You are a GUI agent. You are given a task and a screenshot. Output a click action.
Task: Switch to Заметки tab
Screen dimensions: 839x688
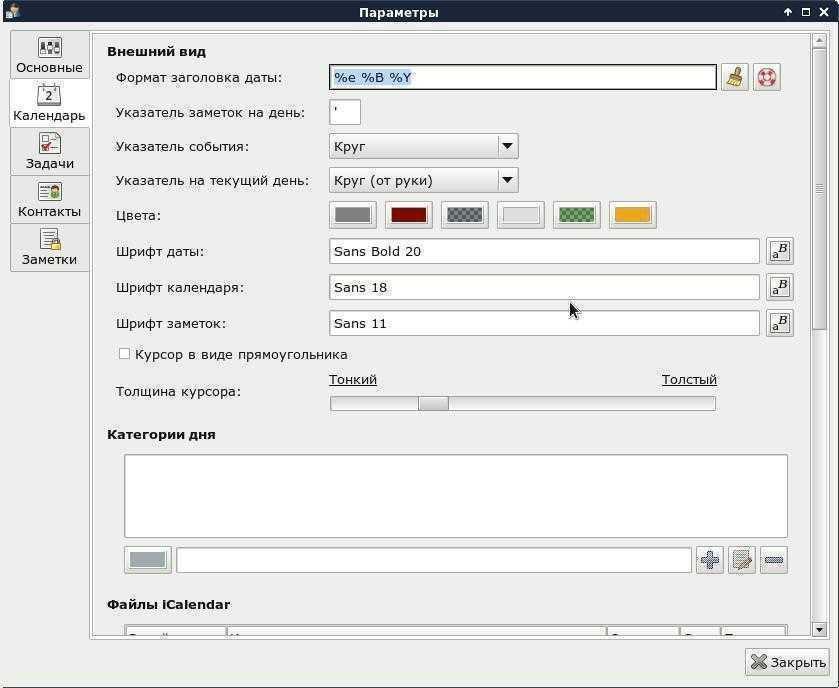click(49, 247)
